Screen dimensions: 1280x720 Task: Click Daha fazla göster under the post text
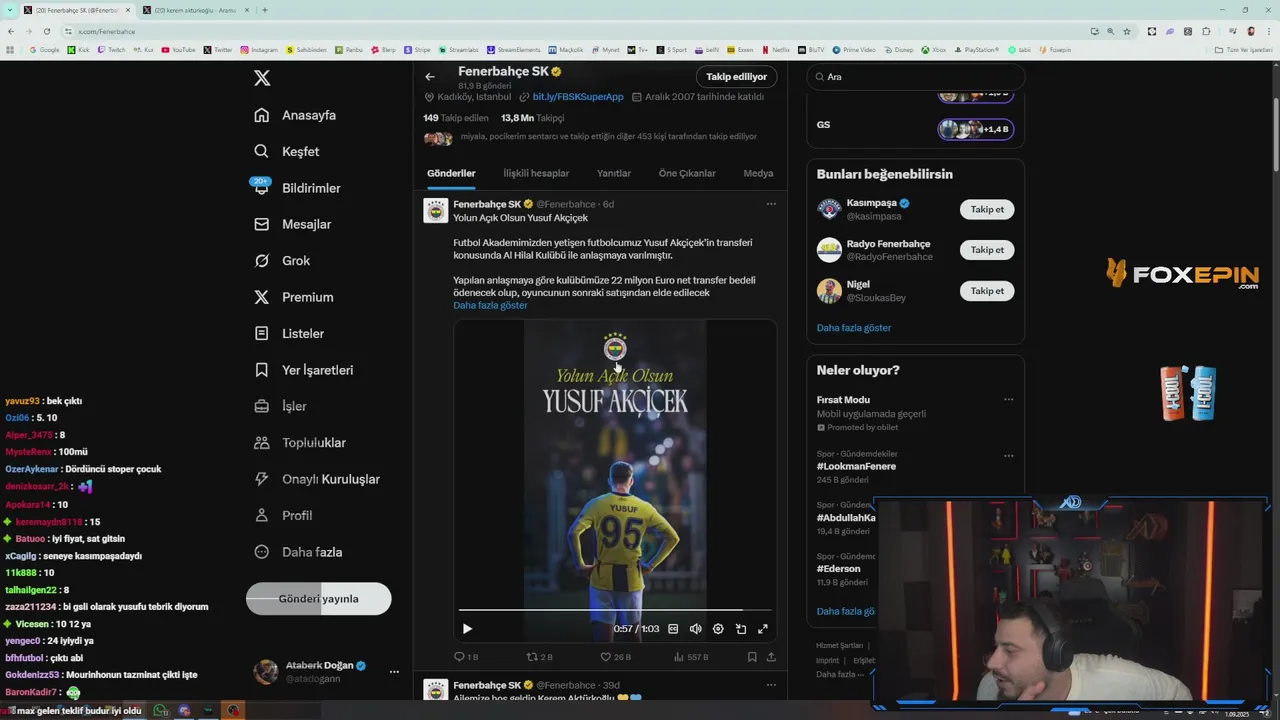pos(490,305)
